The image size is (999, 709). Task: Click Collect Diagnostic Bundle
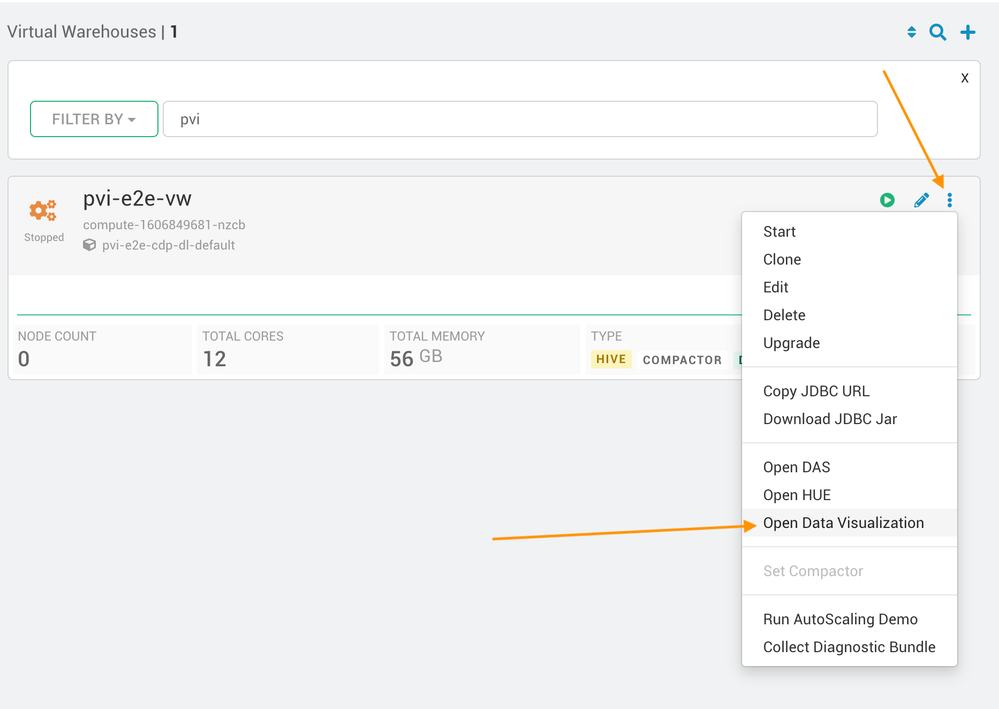849,647
